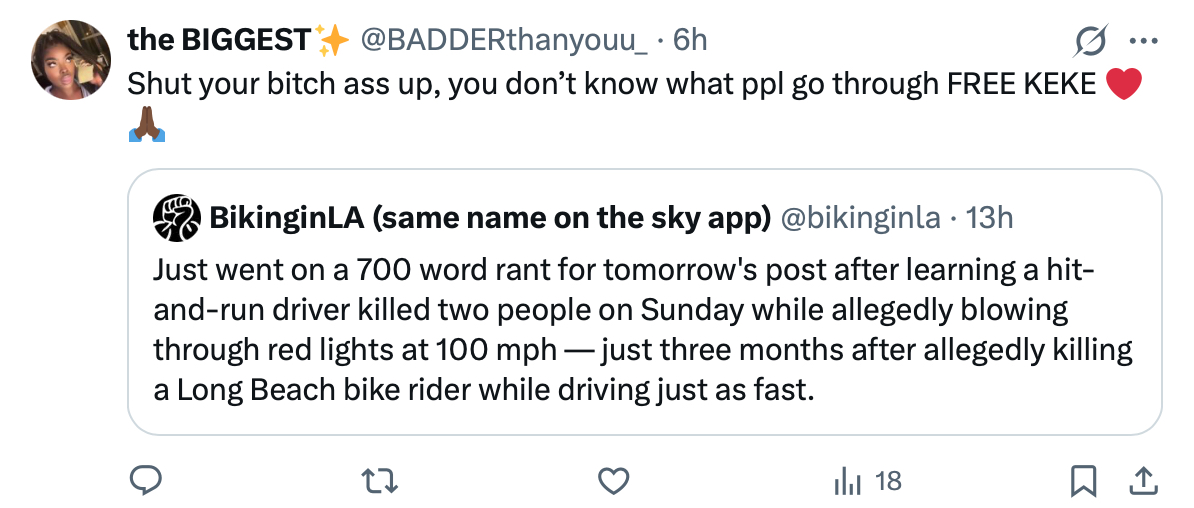Click the red heart emoji after FREE KEKE
The image size is (1194, 508).
tap(1124, 85)
